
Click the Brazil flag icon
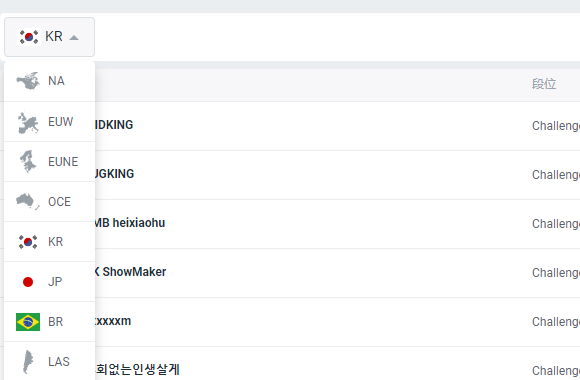click(28, 322)
